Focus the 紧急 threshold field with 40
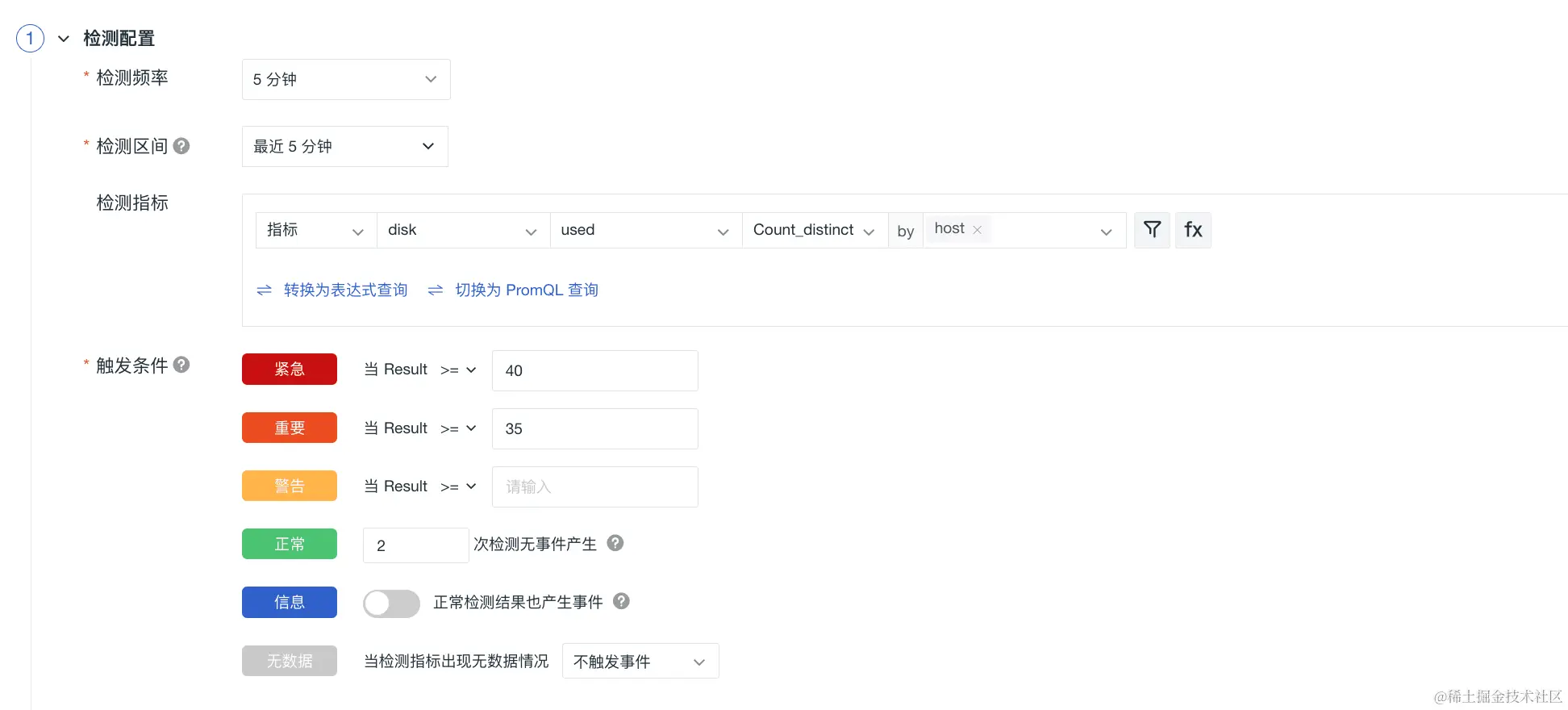Screen dimensions: 1568x710 click(595, 370)
